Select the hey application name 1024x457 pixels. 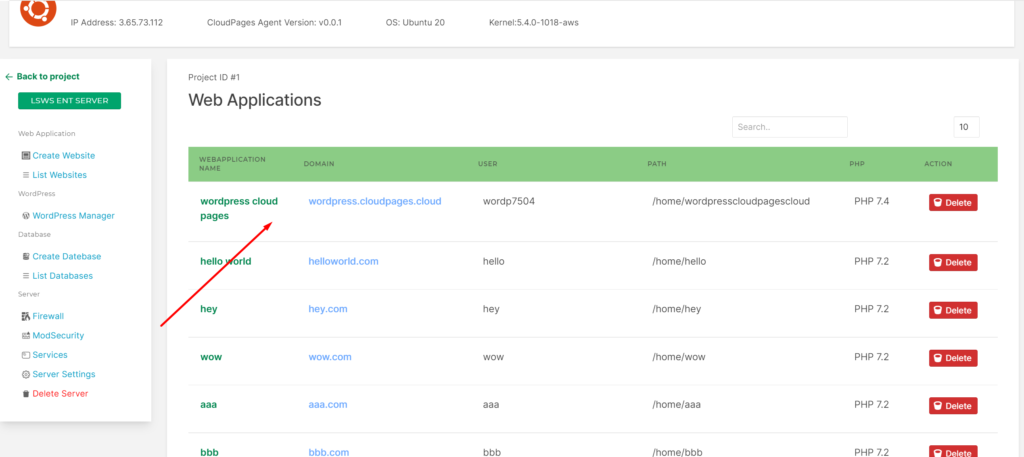coord(208,309)
